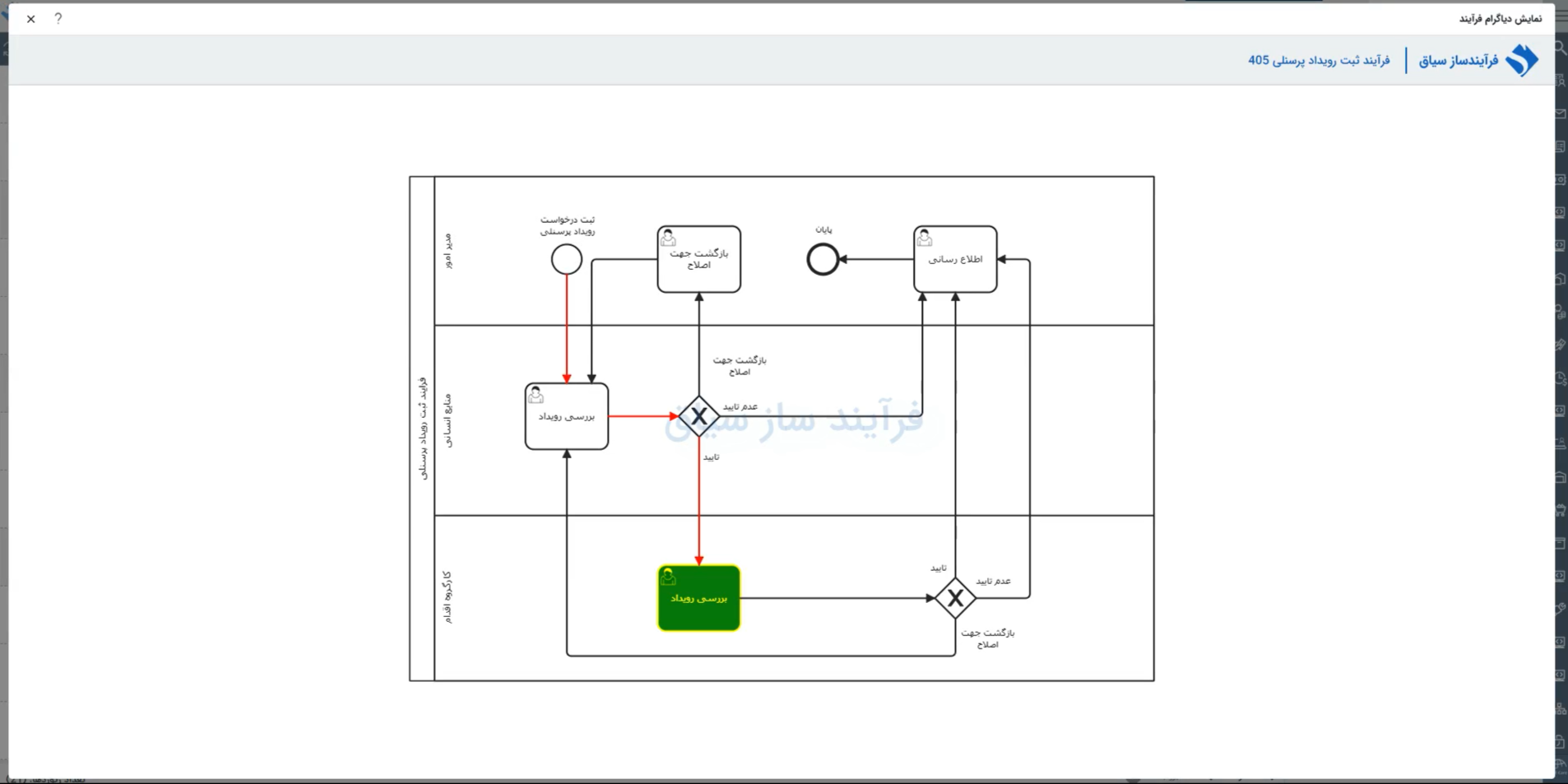This screenshot has width=1568, height=784.
Task: Select the X gateway in کارگروه اقدام lane
Action: [x=955, y=598]
